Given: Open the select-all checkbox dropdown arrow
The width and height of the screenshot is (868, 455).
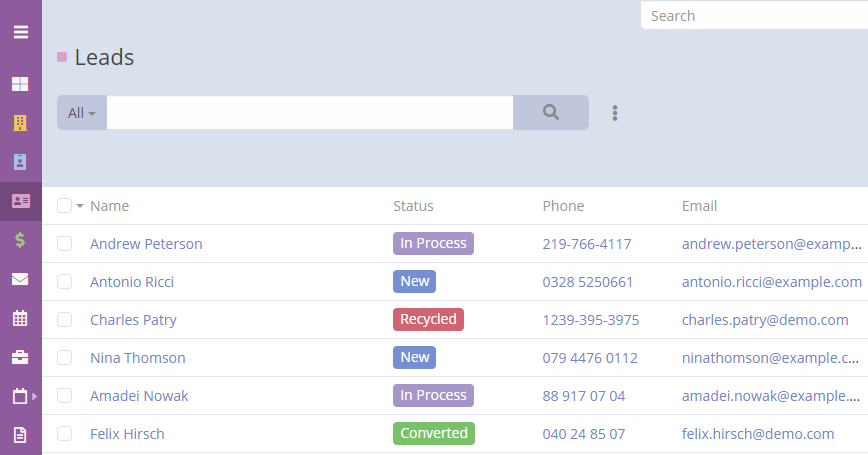Looking at the screenshot, I should point(80,206).
